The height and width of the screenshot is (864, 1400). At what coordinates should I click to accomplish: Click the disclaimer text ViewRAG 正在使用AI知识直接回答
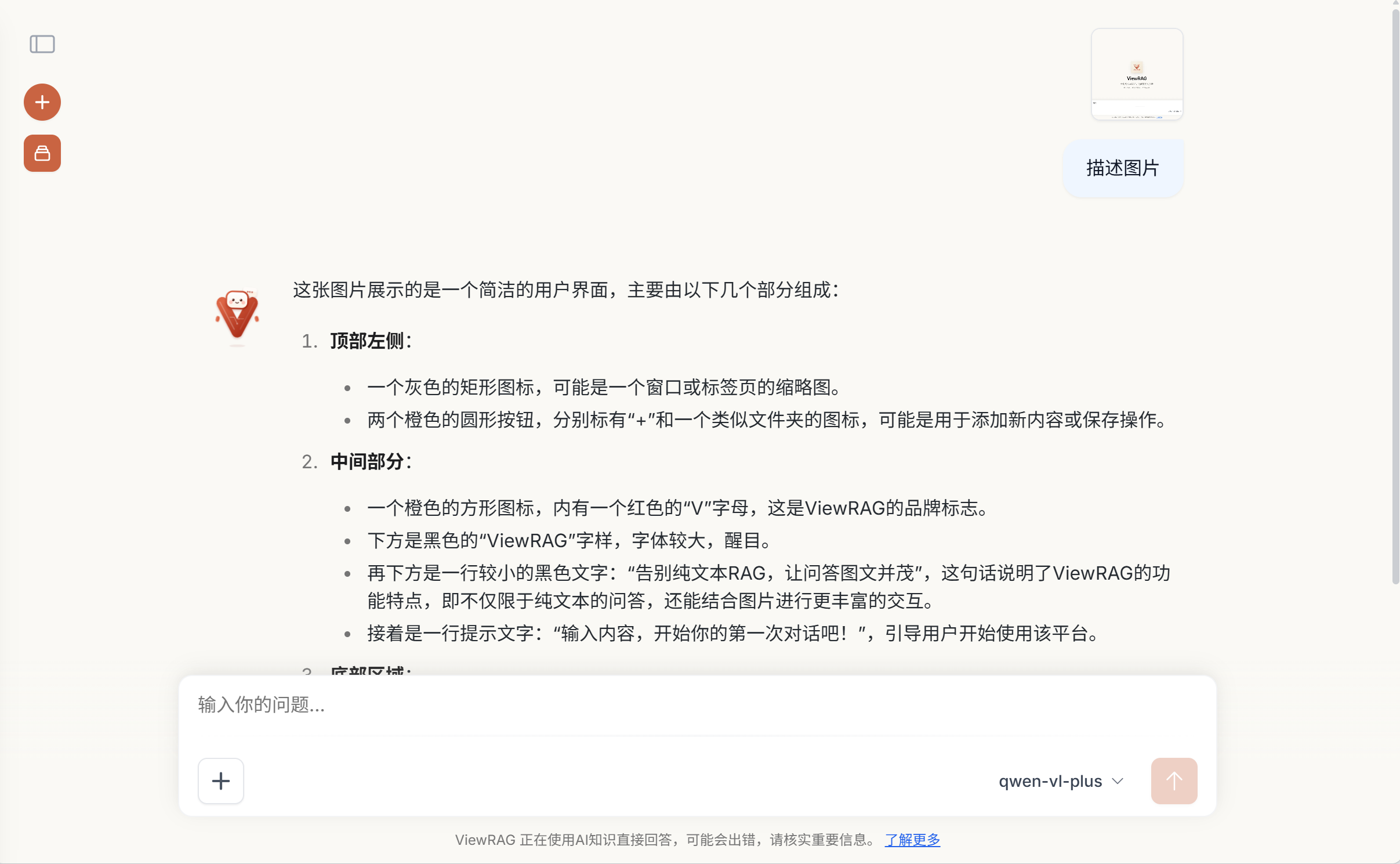665,840
